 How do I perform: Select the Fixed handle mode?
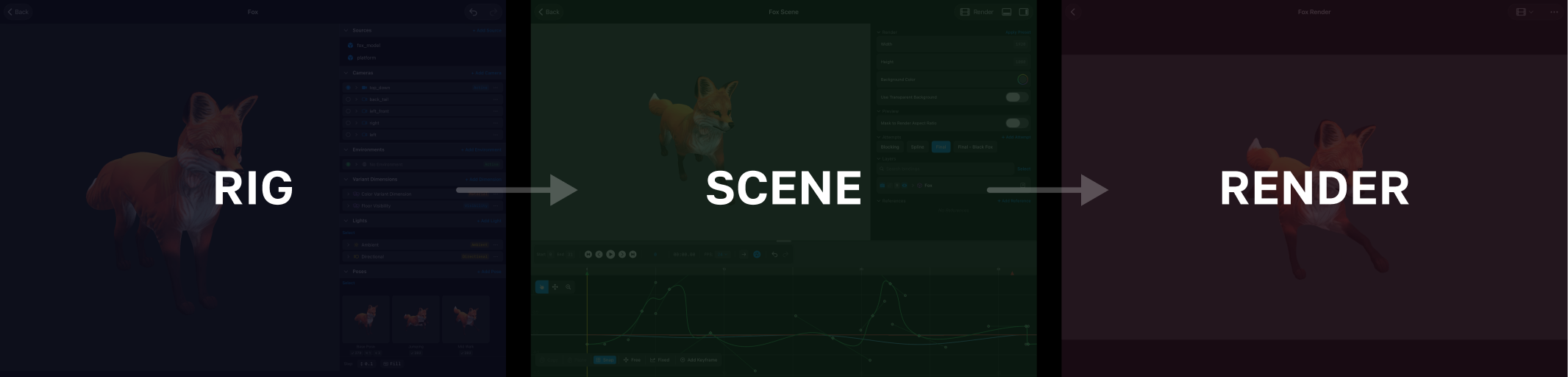pos(660,360)
